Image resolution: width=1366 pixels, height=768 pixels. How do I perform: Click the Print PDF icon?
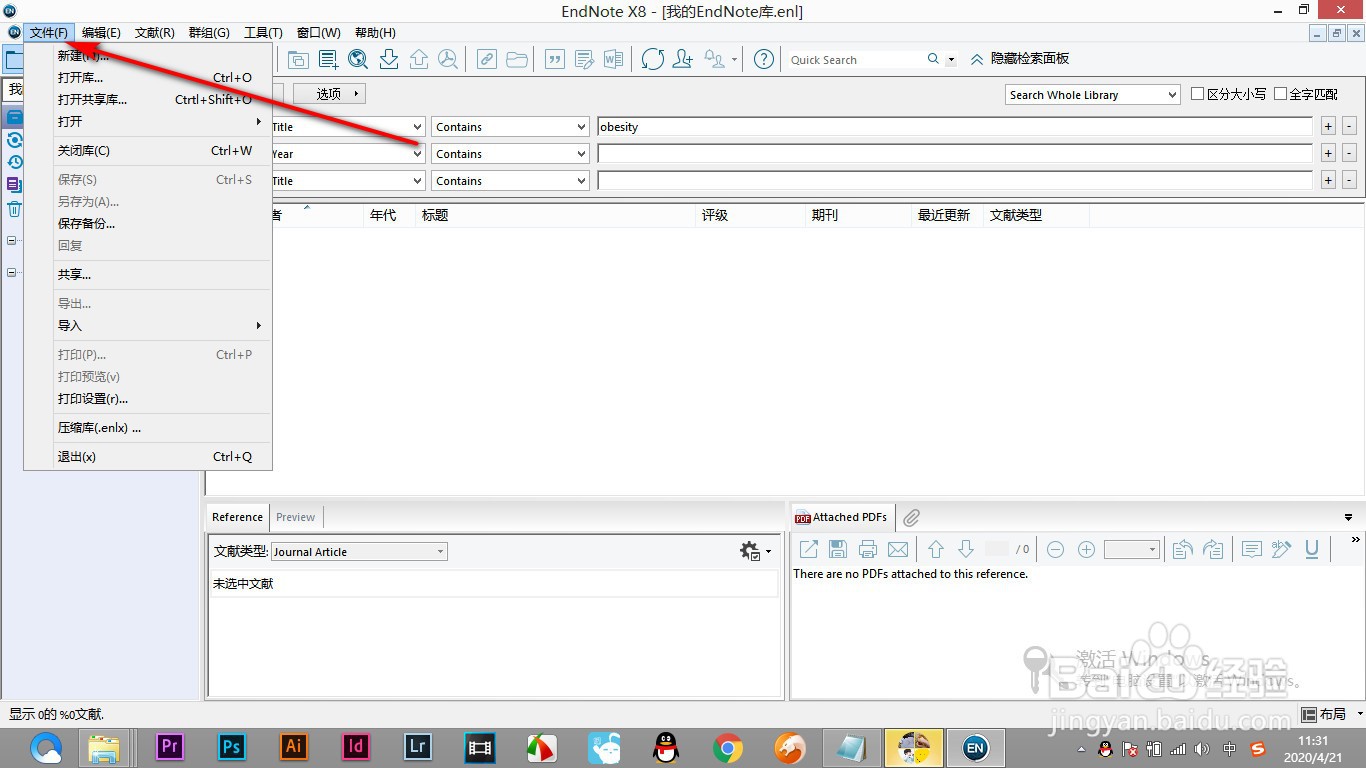click(868, 549)
